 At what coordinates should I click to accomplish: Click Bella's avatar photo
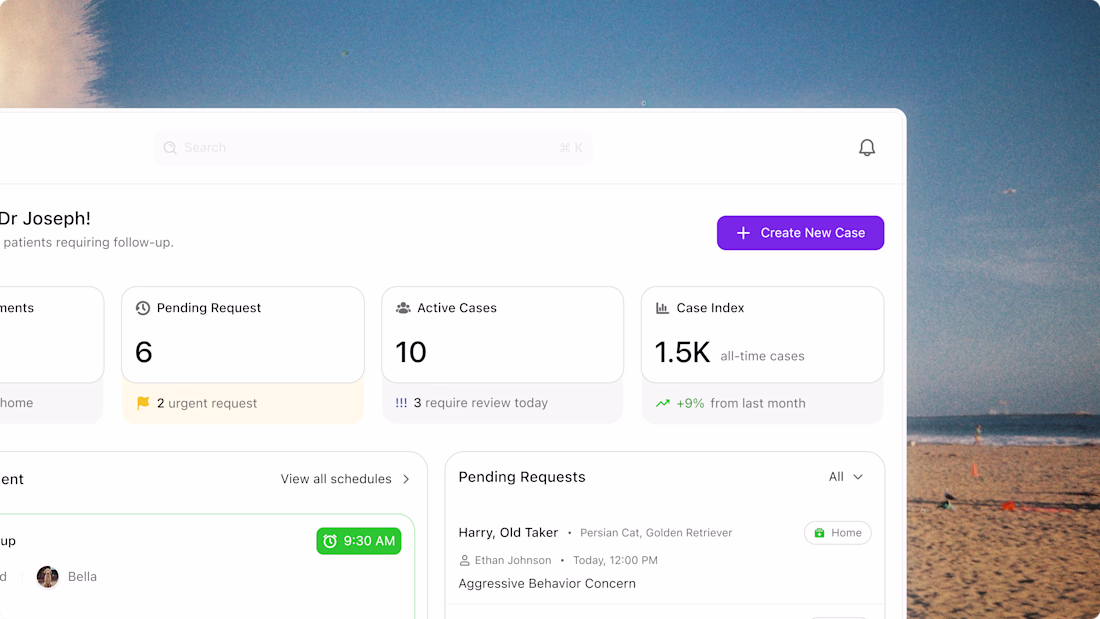(48, 577)
